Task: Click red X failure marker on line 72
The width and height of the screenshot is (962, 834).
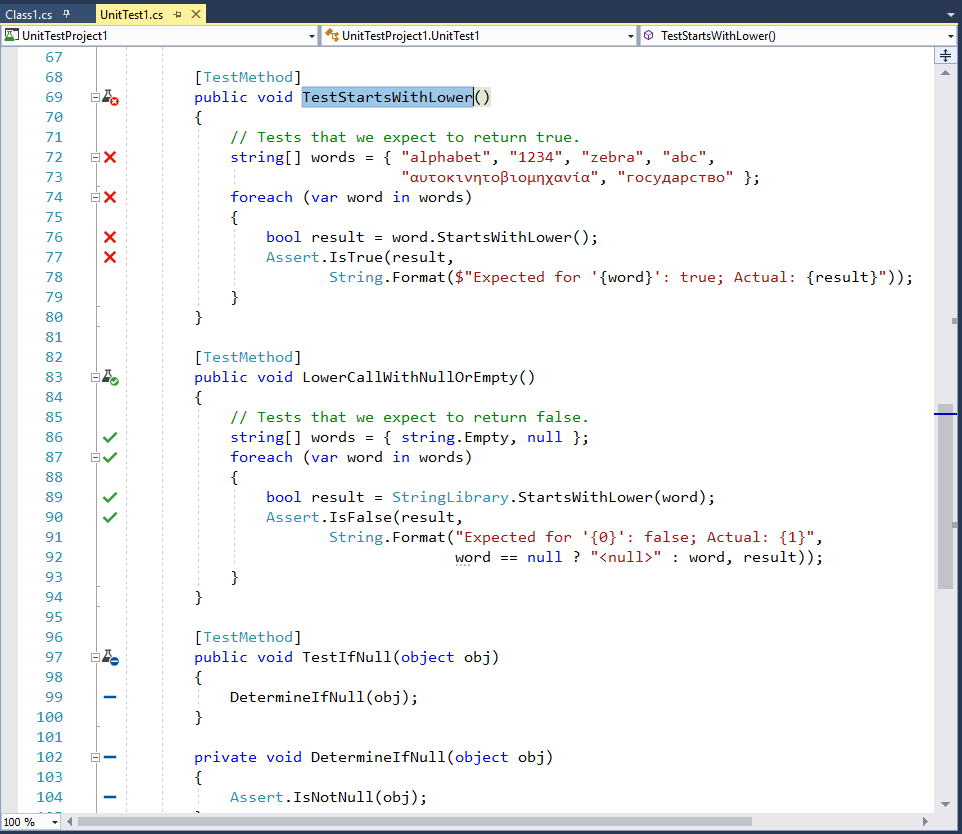Action: pos(110,157)
